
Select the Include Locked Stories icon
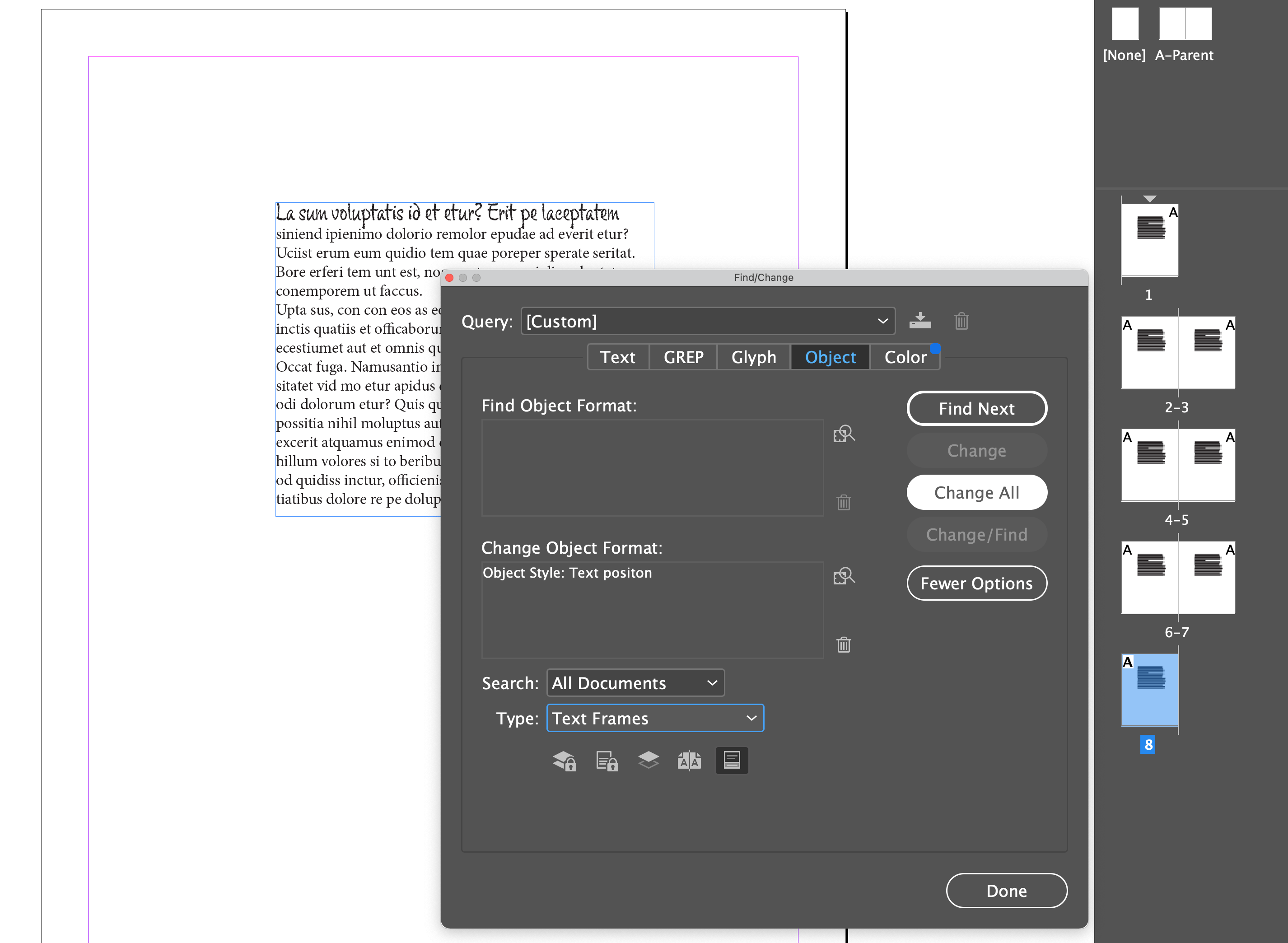607,761
